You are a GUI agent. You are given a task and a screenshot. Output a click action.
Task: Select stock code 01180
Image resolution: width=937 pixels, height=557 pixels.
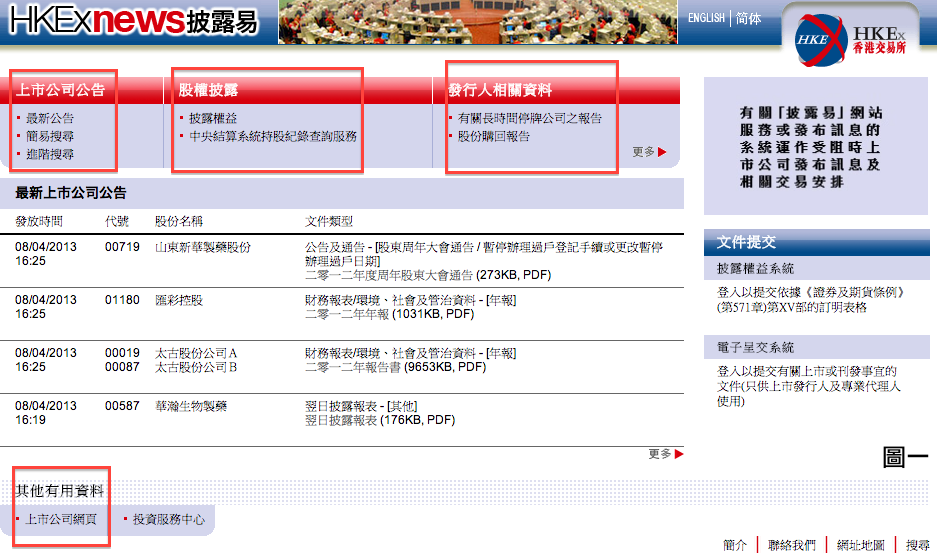[x=122, y=299]
